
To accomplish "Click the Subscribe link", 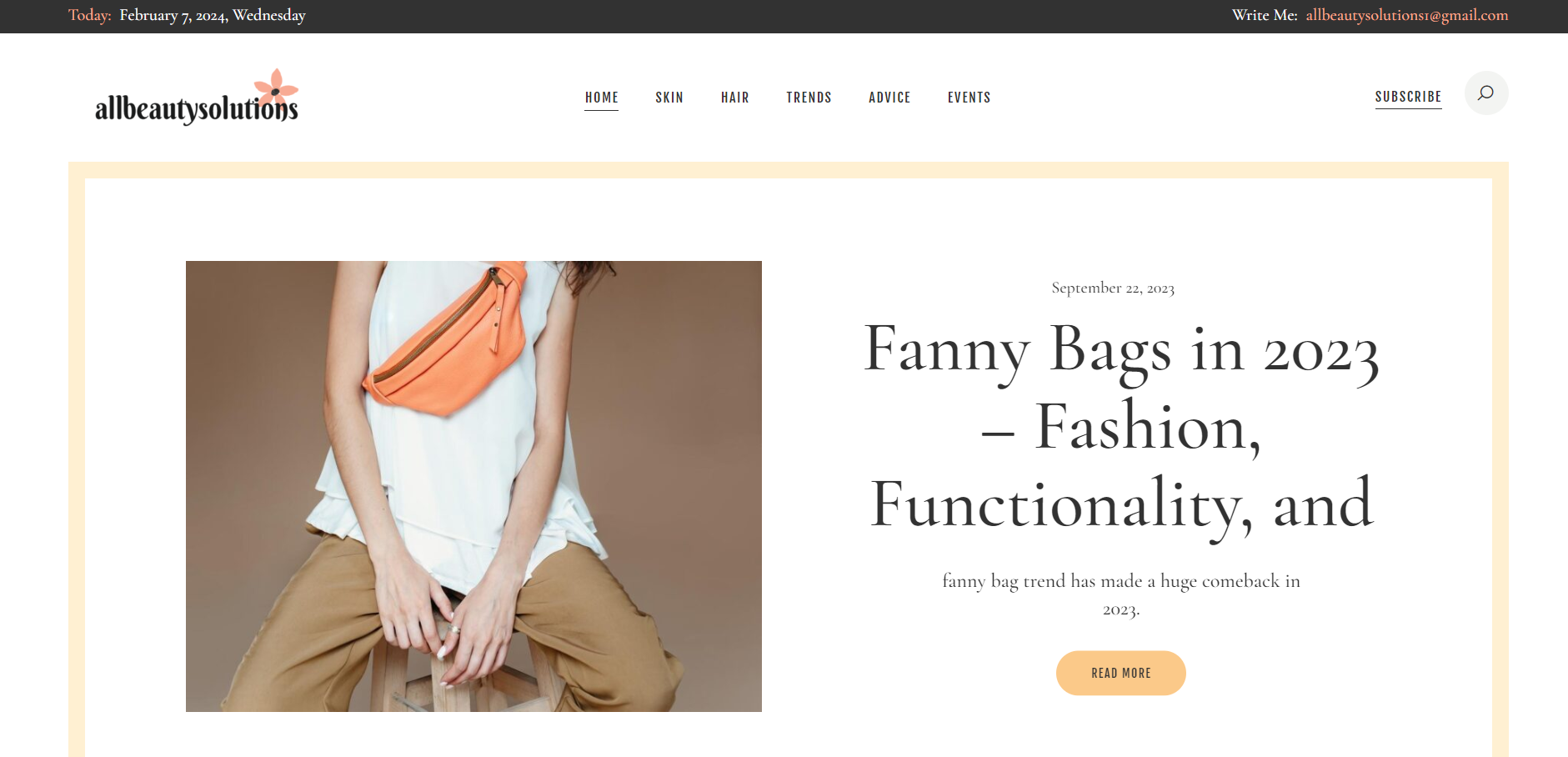I will (x=1408, y=97).
